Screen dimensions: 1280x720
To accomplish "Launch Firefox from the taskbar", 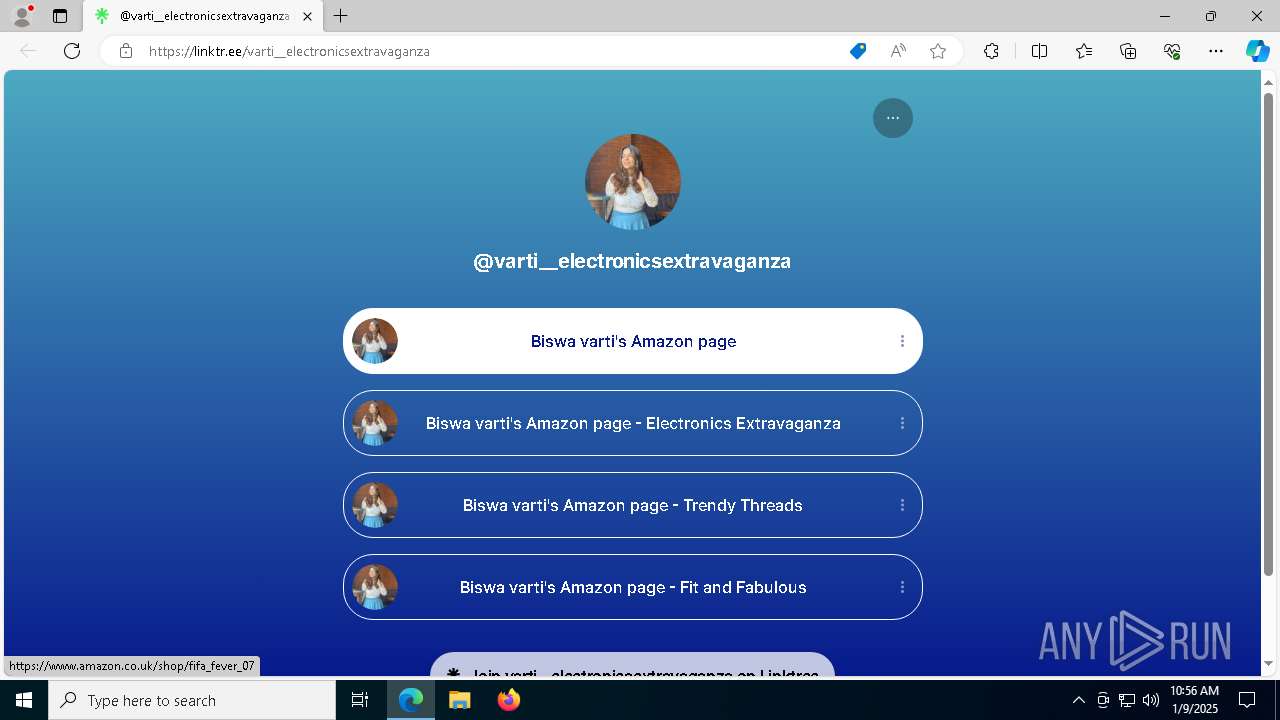I will (509, 700).
